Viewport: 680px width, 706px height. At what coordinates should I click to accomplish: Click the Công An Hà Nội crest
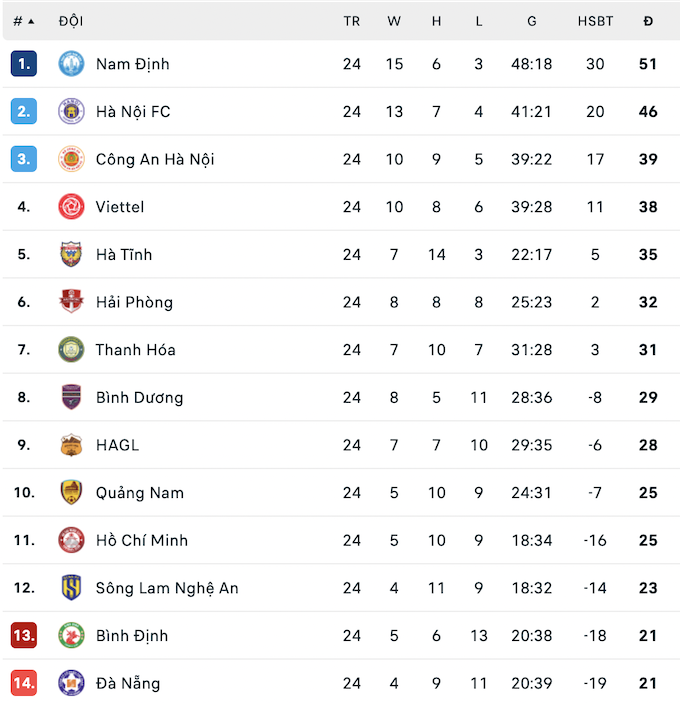pos(72,159)
